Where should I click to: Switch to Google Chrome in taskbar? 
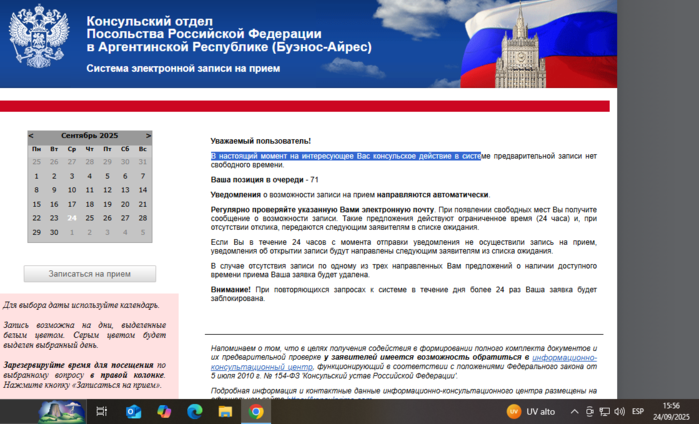(256, 411)
